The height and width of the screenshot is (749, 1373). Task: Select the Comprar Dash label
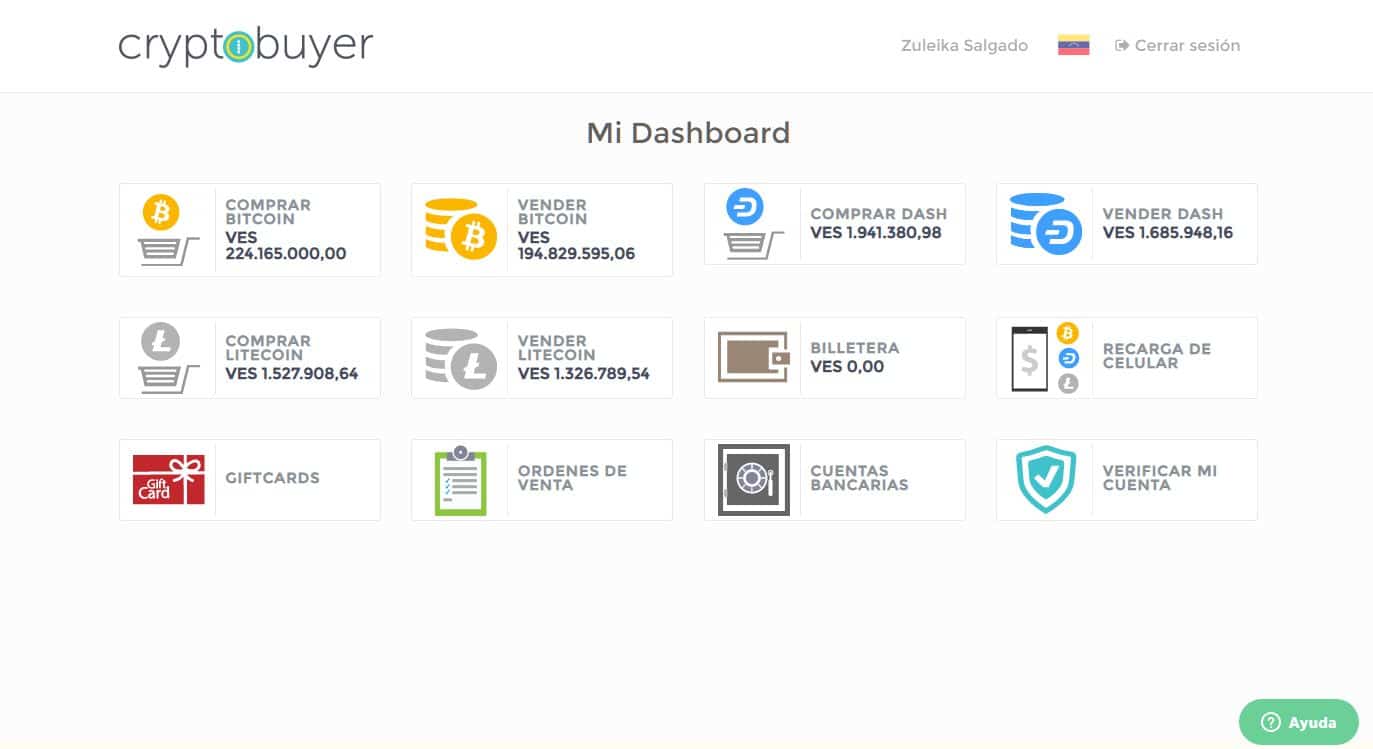[878, 214]
